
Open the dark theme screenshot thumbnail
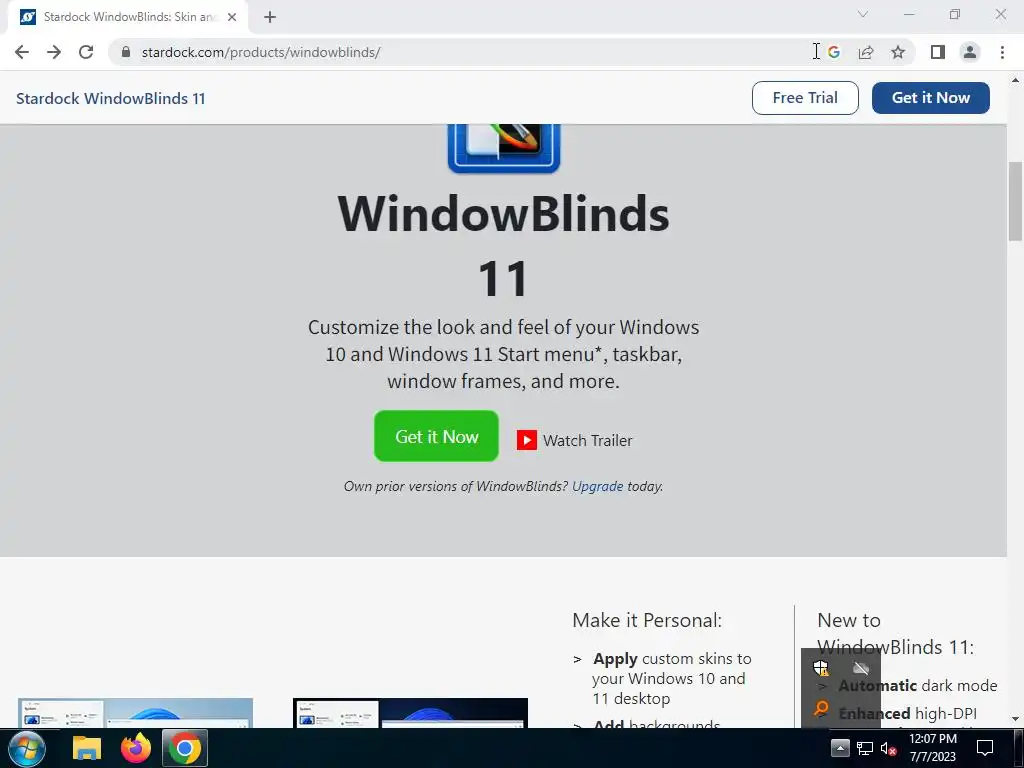click(410, 712)
